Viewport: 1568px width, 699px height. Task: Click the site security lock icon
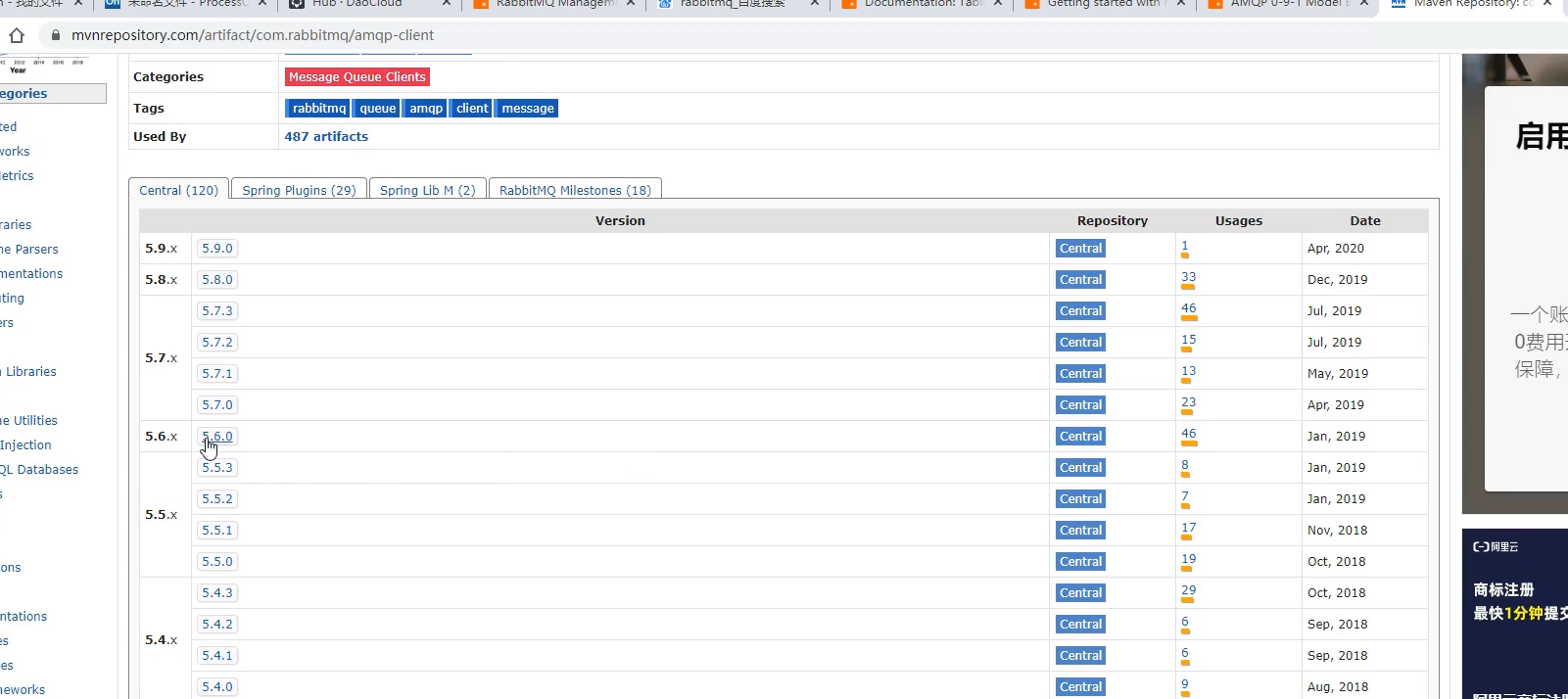(x=56, y=35)
